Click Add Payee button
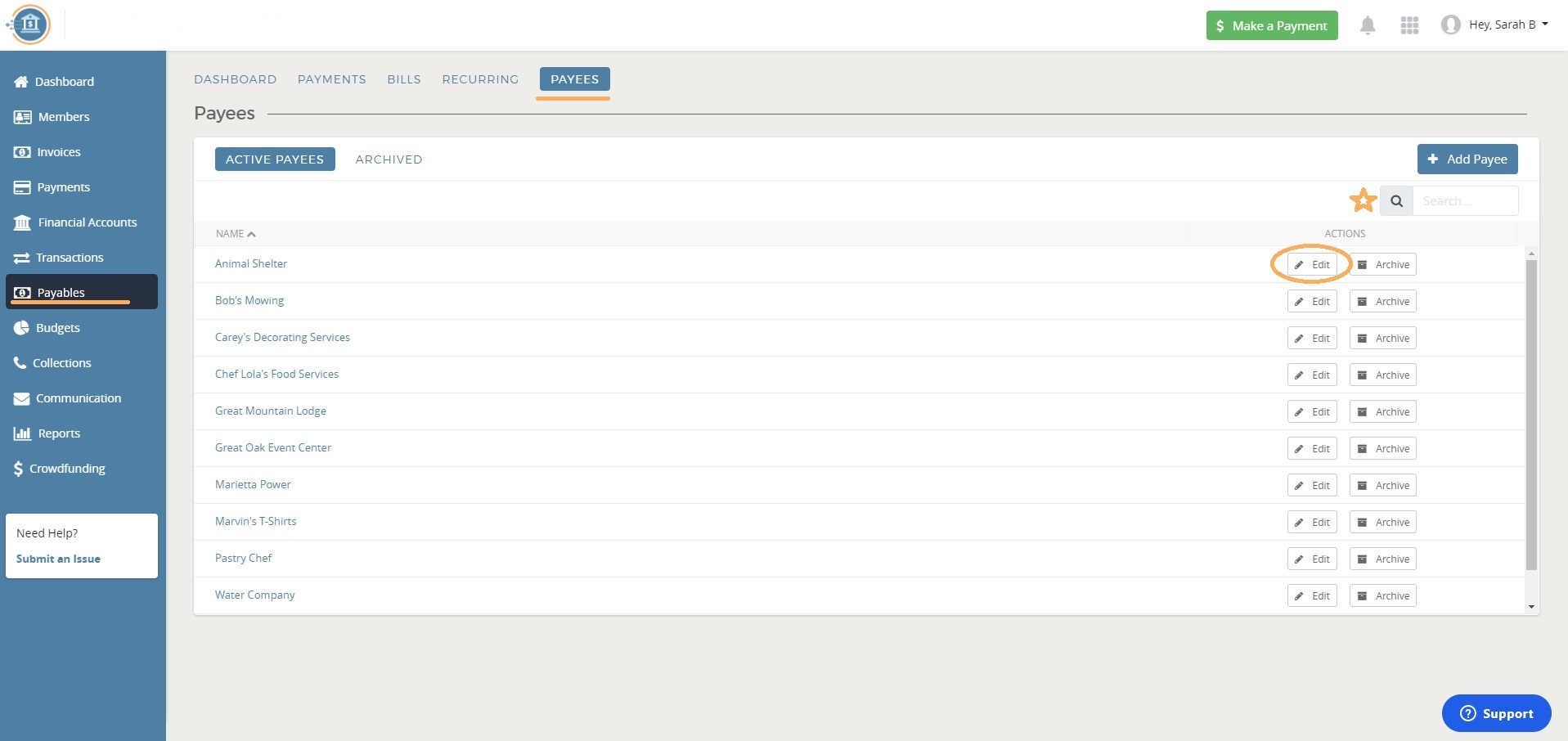 tap(1467, 159)
